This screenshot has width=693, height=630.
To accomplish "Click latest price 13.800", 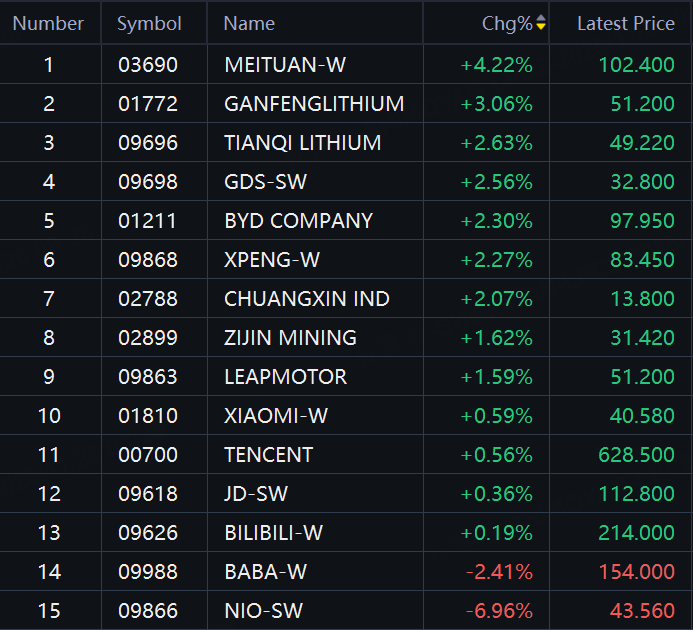I will tap(642, 299).
